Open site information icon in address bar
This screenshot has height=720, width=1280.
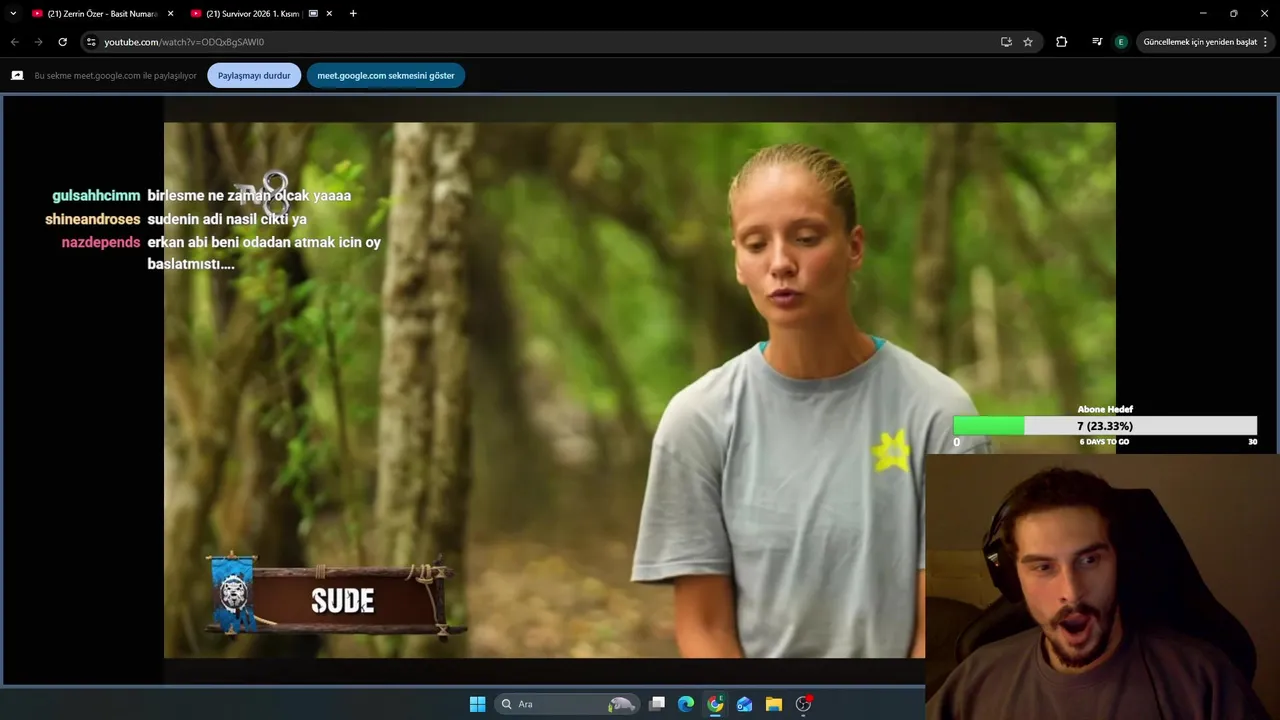click(91, 42)
